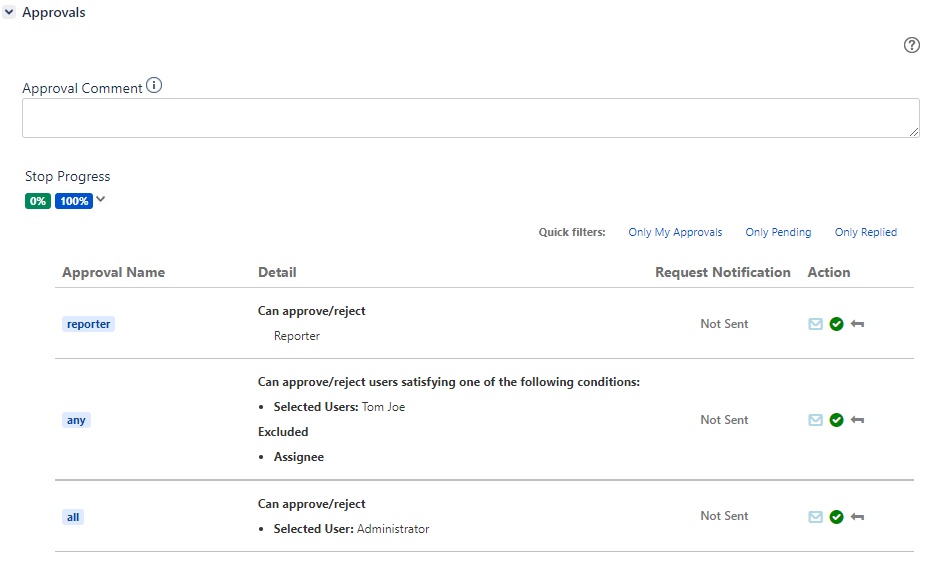Image resolution: width=926 pixels, height=564 pixels.
Task: Select the 100% blue progress badge
Action: (x=74, y=201)
